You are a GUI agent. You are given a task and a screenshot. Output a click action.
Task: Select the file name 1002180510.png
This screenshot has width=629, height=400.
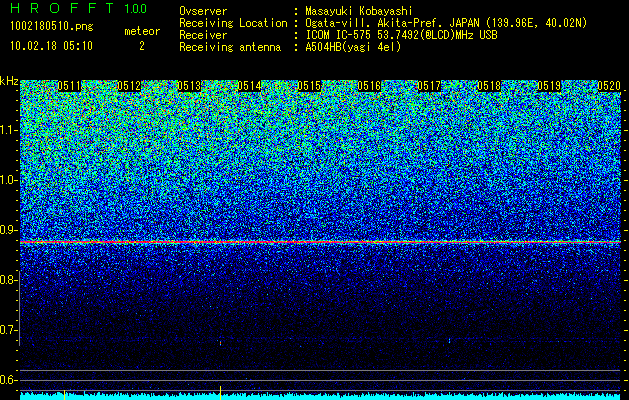point(52,26)
